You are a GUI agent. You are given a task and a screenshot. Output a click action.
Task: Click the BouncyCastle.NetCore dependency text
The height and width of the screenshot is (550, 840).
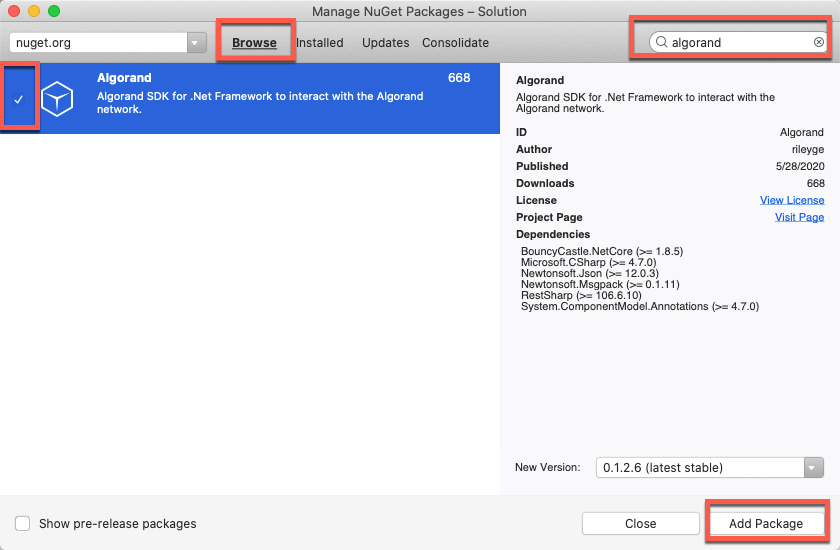point(602,251)
